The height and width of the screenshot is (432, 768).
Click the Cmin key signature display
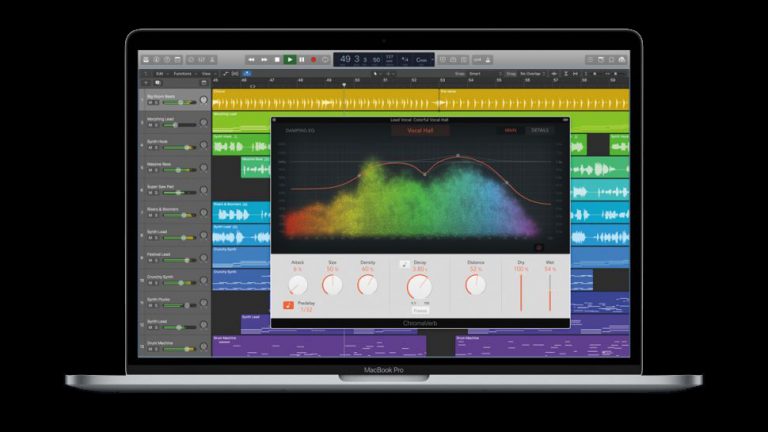421,60
